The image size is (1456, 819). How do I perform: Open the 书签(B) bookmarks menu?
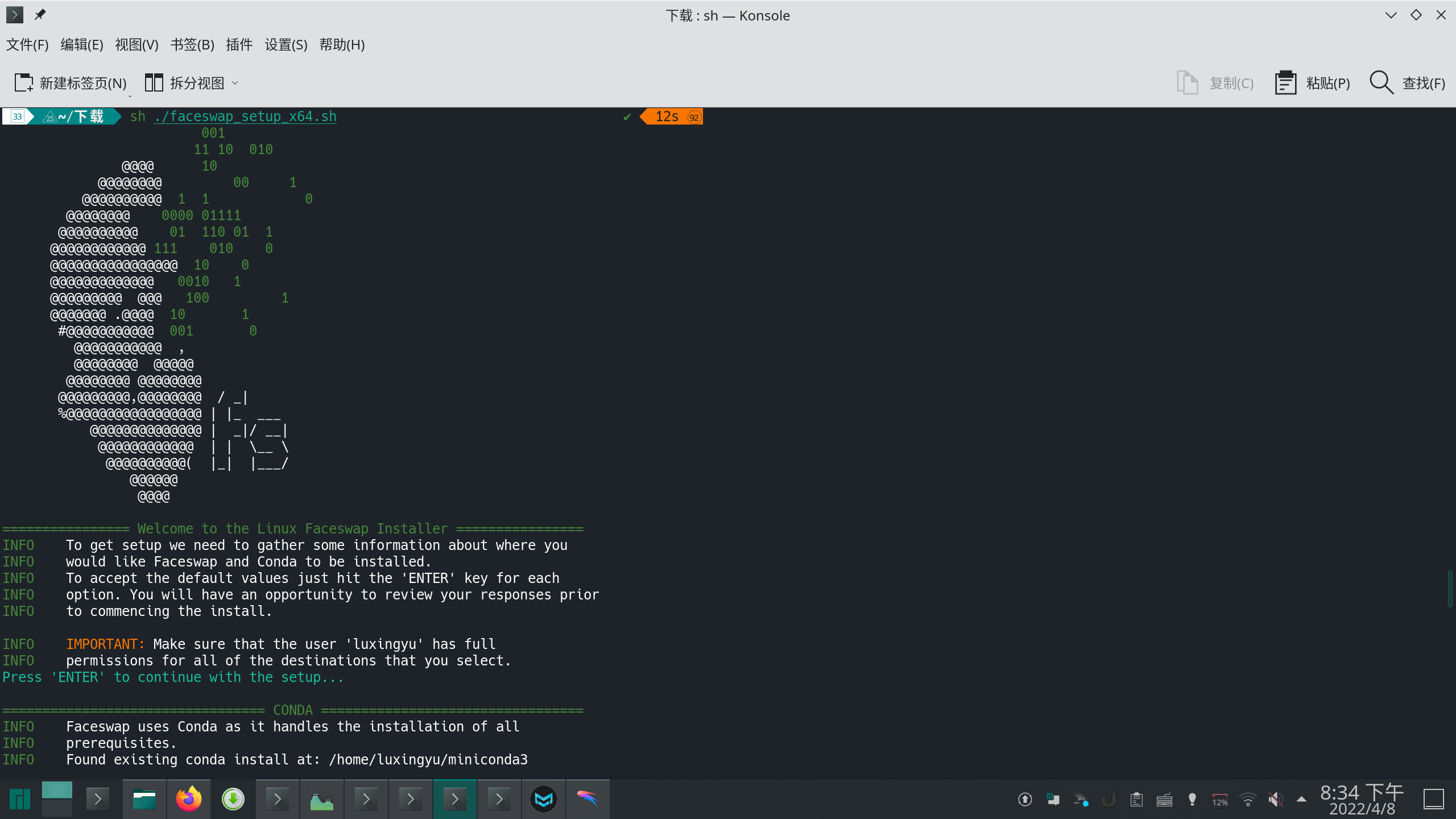coord(192,44)
